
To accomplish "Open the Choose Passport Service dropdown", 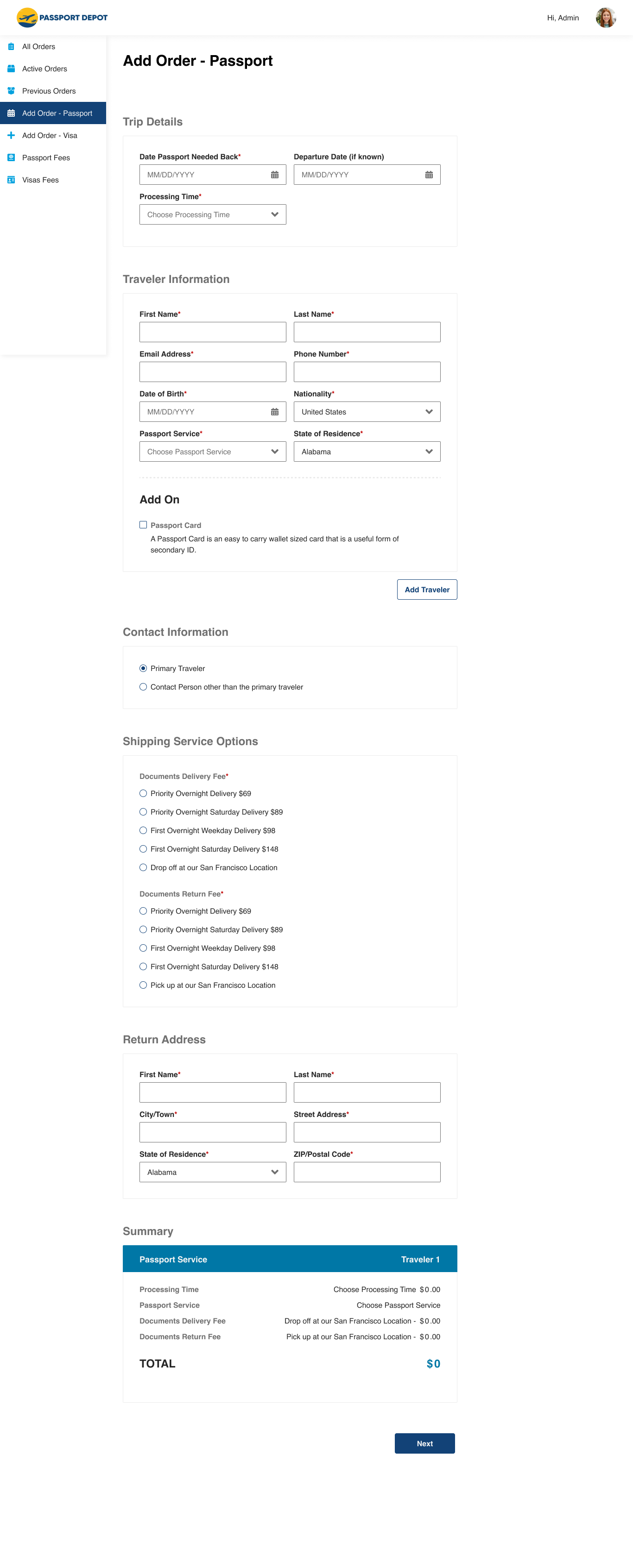I will coord(213,452).
